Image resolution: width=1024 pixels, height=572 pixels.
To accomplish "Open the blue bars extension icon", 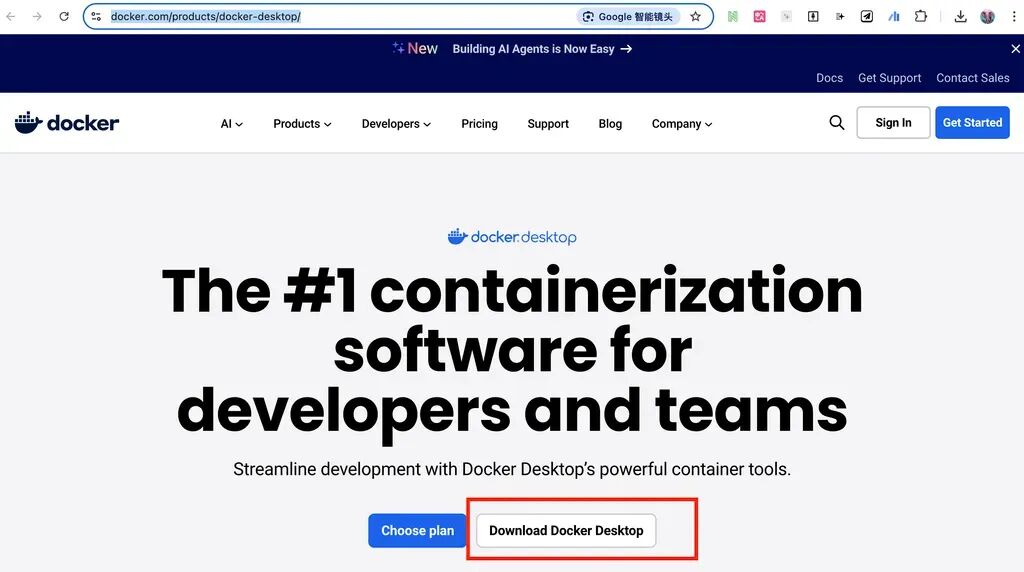I will (x=893, y=16).
